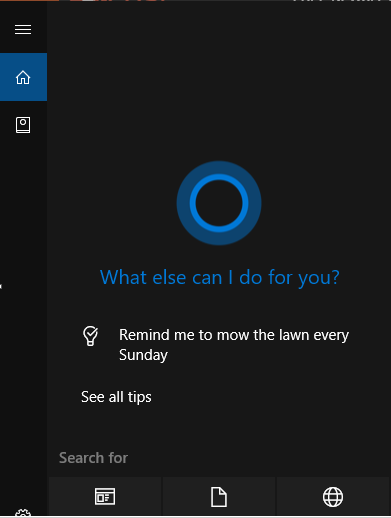Select the Home icon in sidebar
Screen dimensions: 391x518
pyautogui.click(x=23, y=77)
